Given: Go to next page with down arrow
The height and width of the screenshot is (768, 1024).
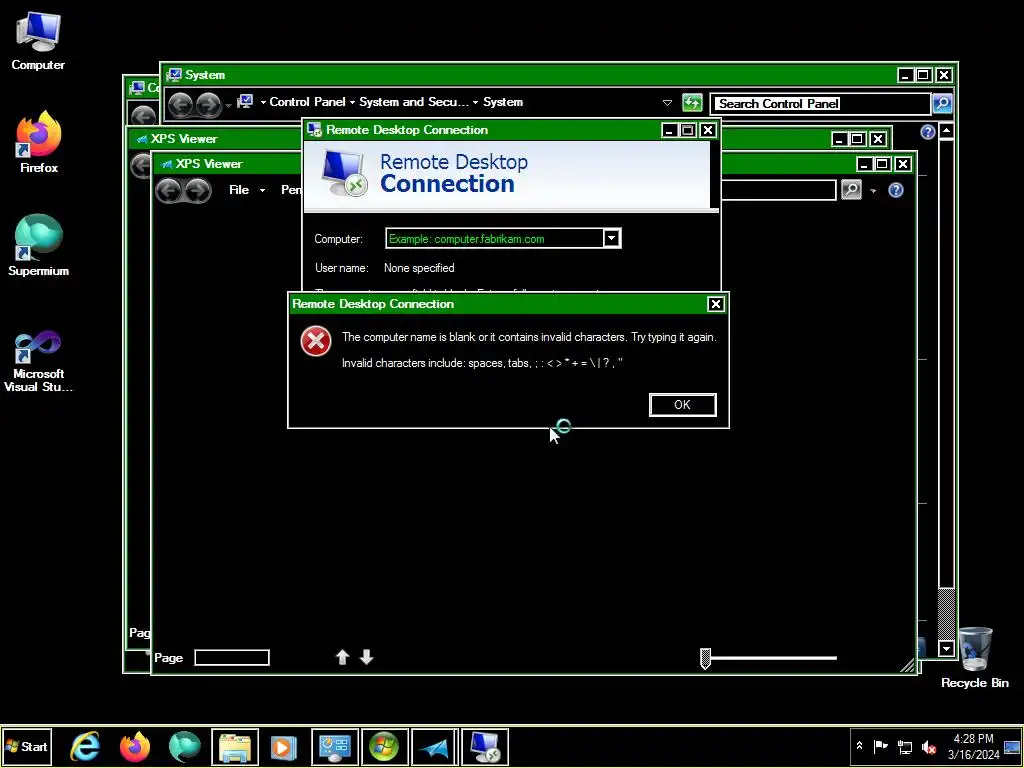Looking at the screenshot, I should coord(367,657).
